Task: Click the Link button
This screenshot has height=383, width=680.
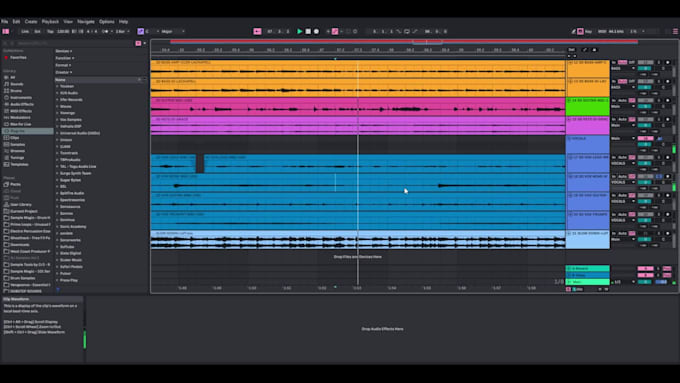Action: [x=25, y=31]
